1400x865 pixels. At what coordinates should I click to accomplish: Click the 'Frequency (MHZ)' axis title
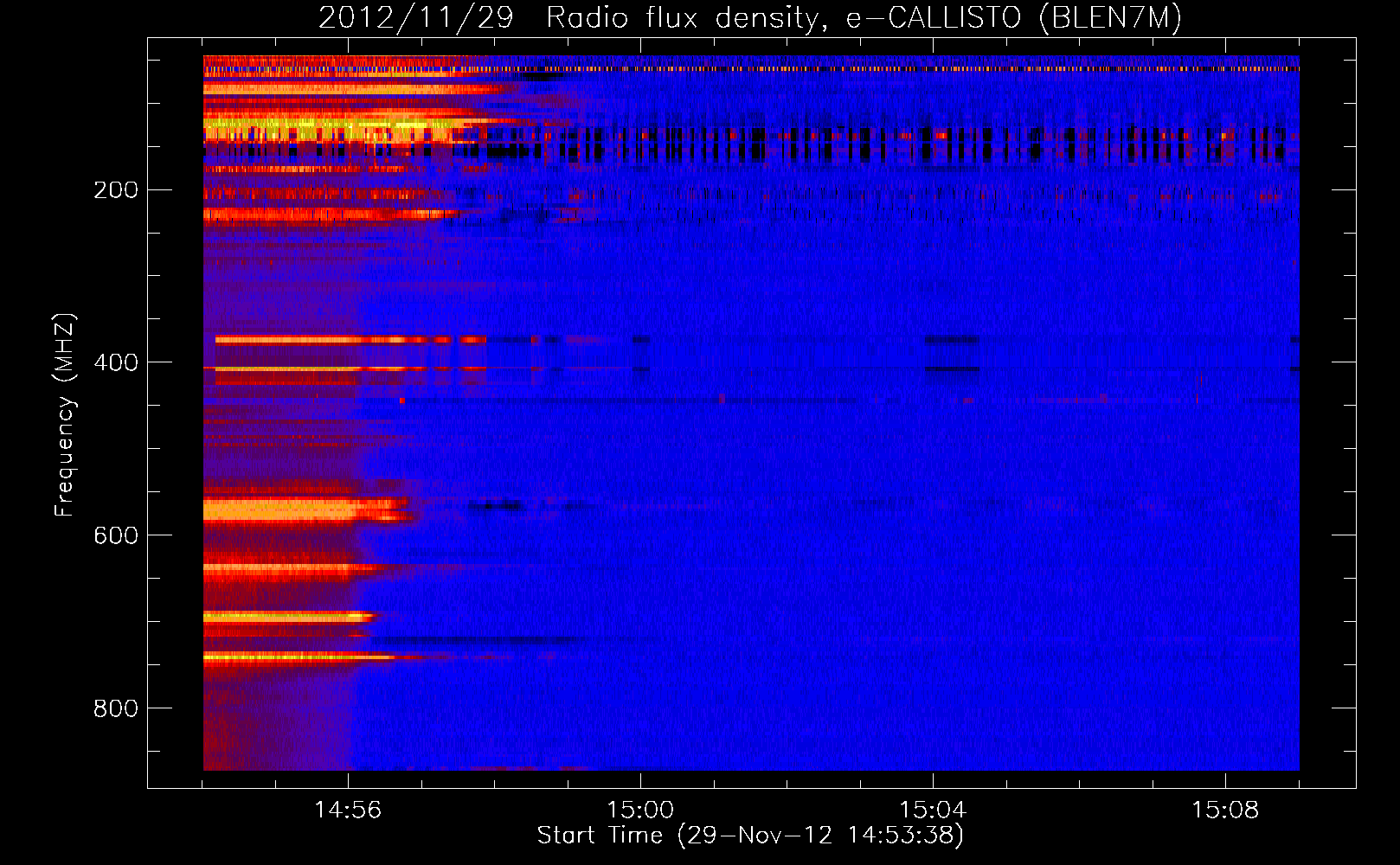[x=66, y=414]
